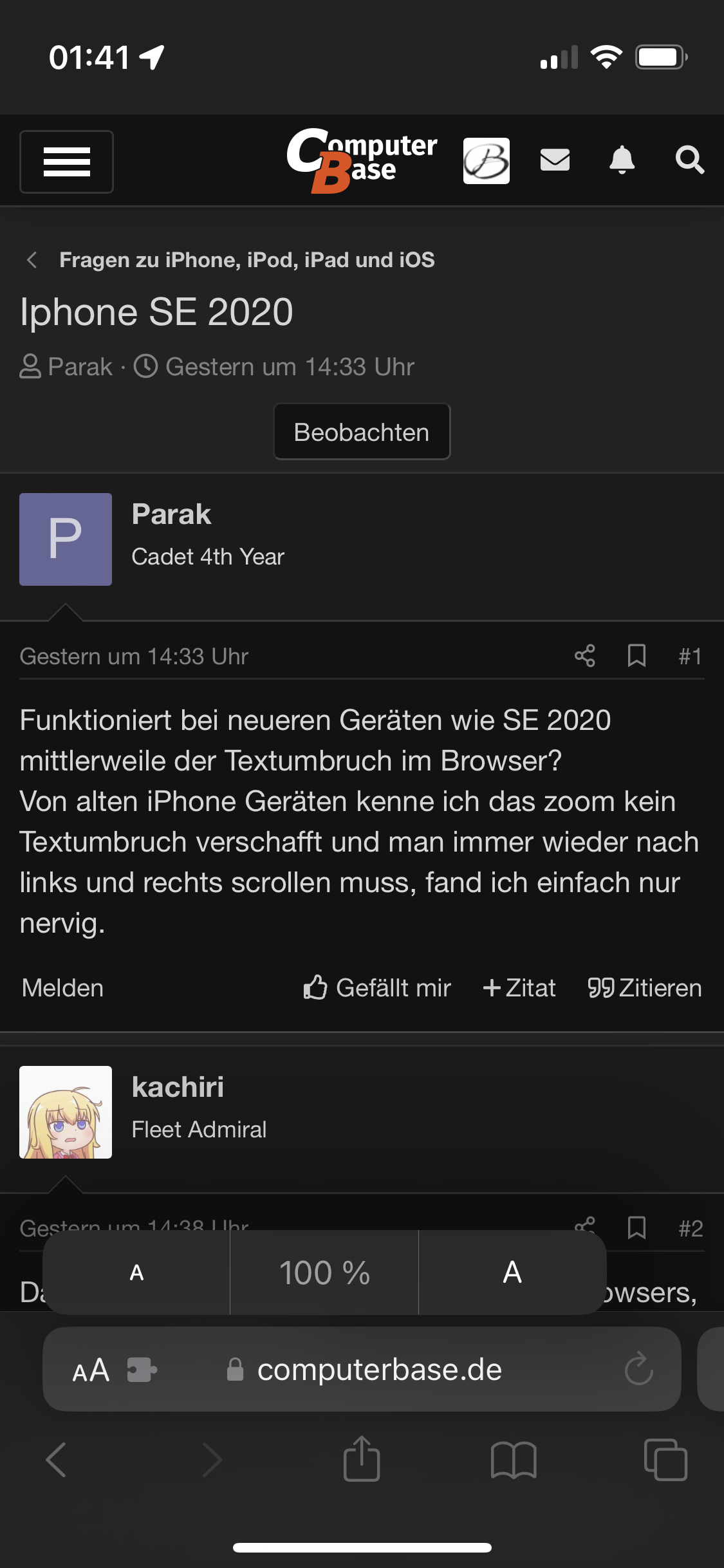Viewport: 724px width, 1568px height.
Task: Like the post with 'Gefällt mir'
Action: pos(377,988)
